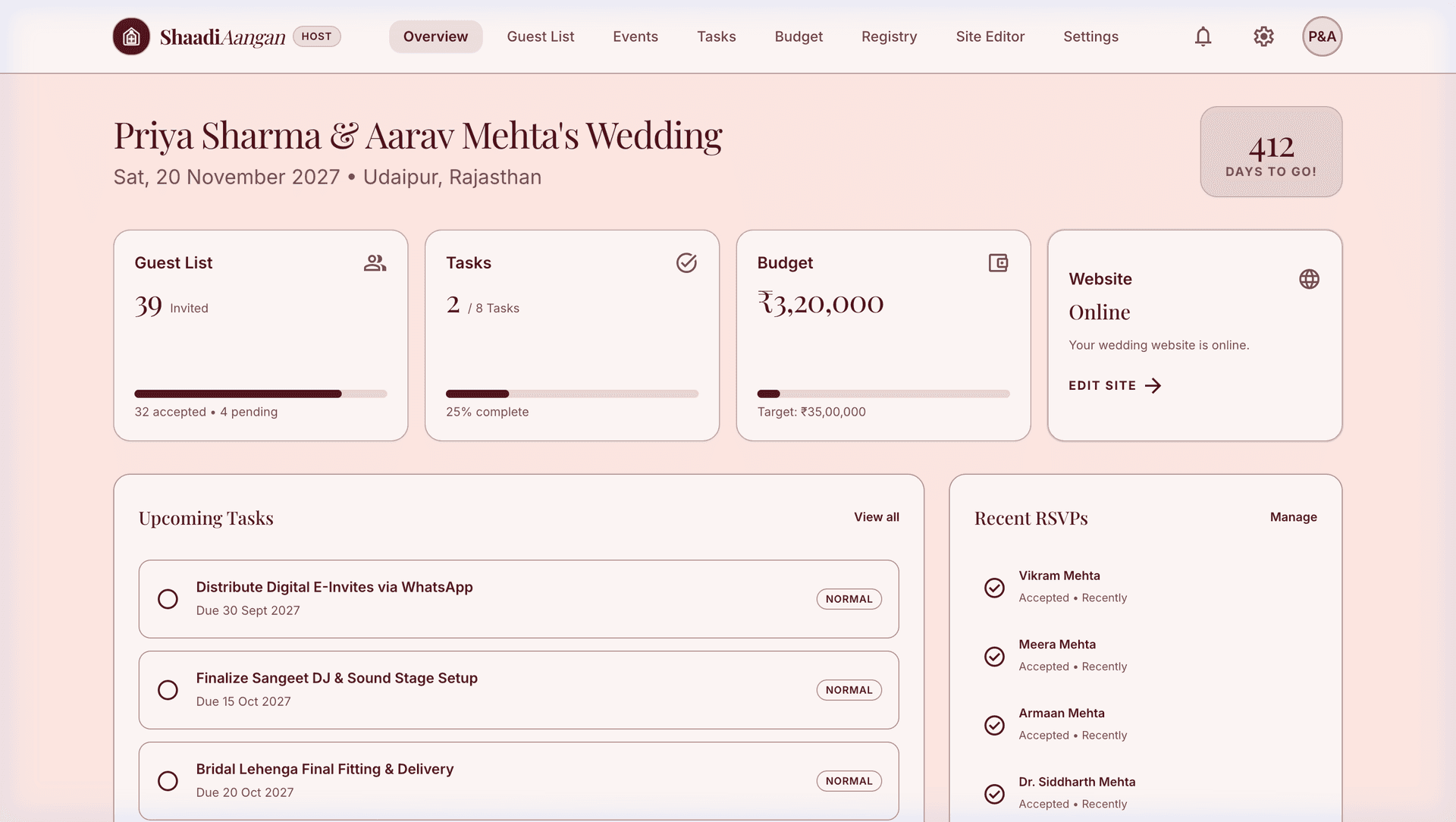
Task: Open the notifications bell
Action: click(1203, 36)
